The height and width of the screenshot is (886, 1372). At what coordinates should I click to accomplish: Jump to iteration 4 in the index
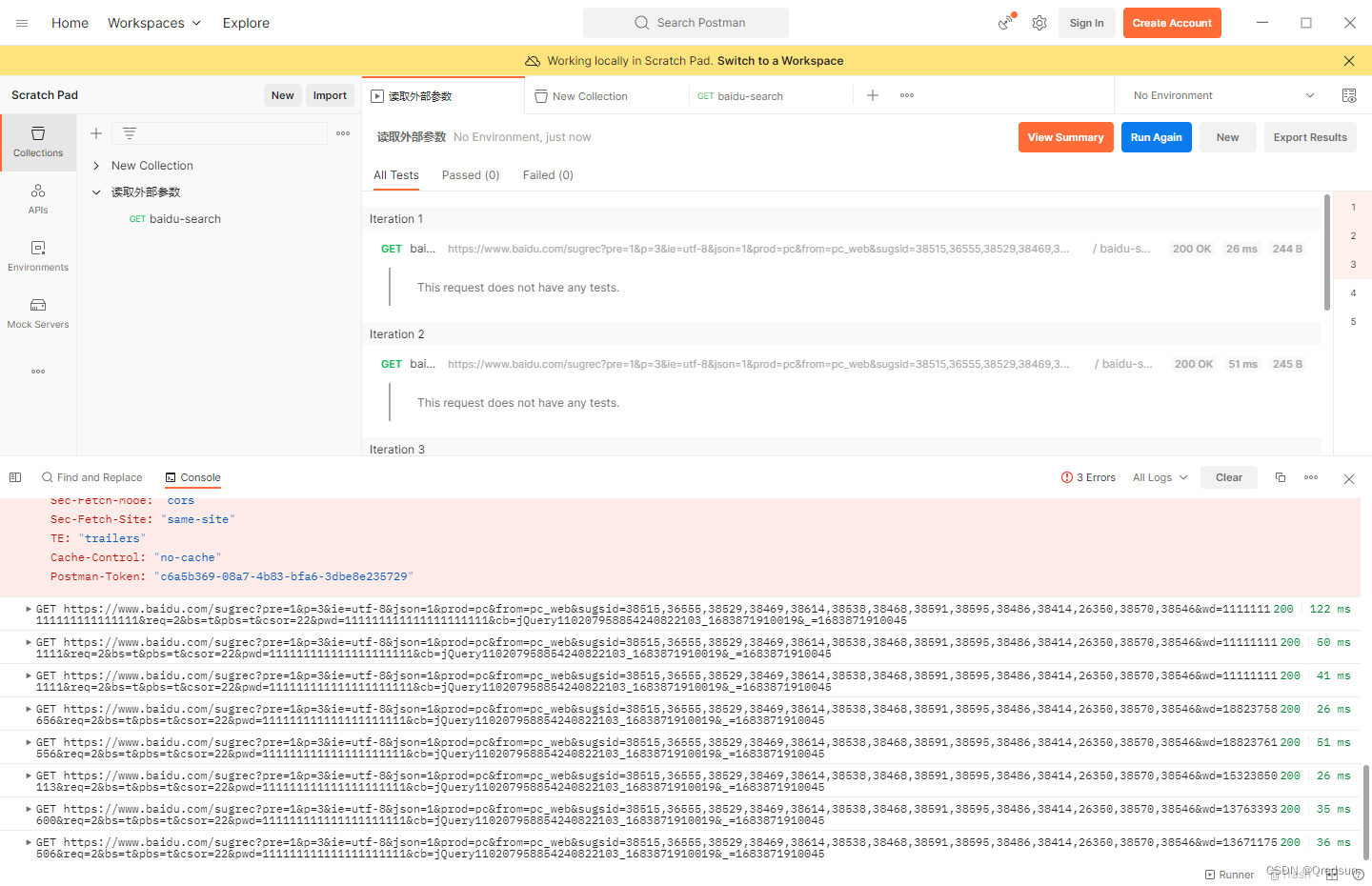pyautogui.click(x=1353, y=293)
